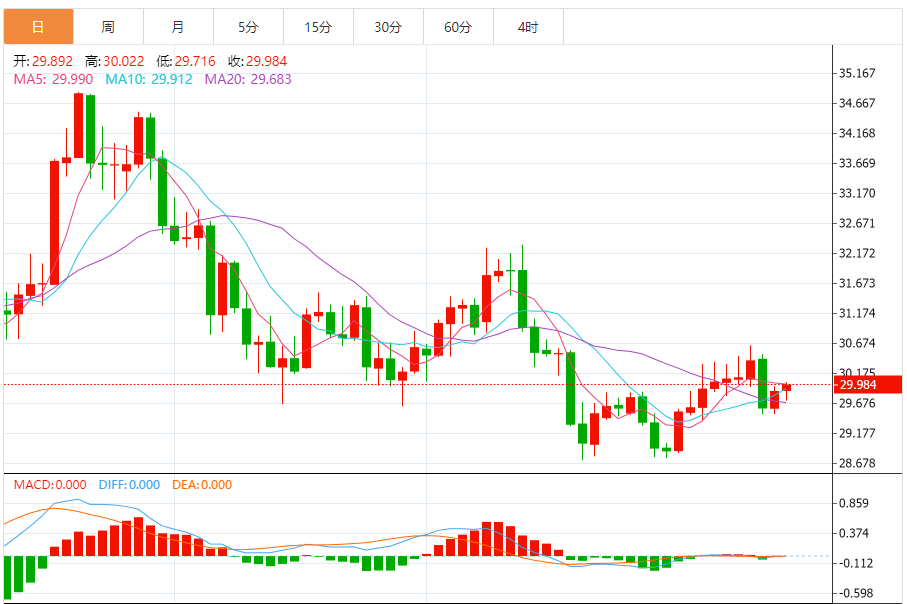
Task: Click the MA10: 29.912 label
Action: (149, 79)
